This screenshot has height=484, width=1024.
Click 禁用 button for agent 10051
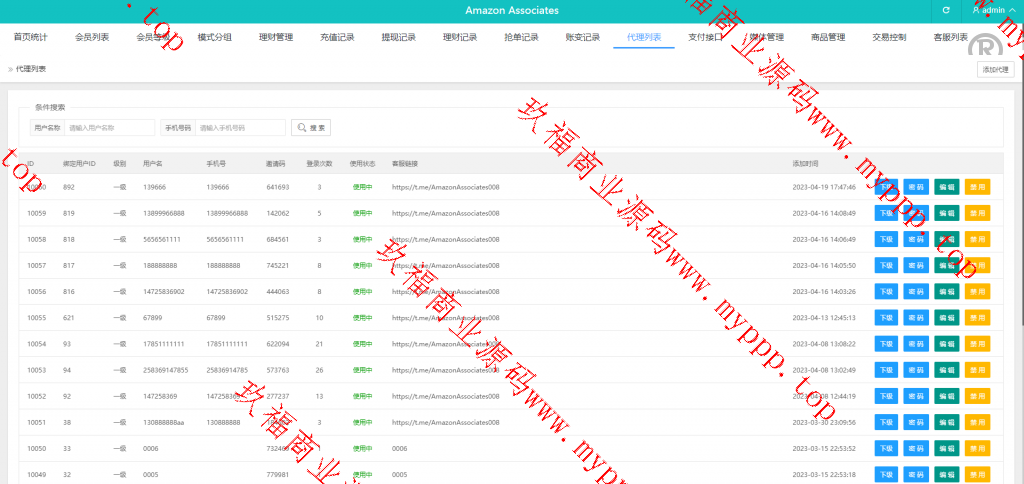coord(977,422)
